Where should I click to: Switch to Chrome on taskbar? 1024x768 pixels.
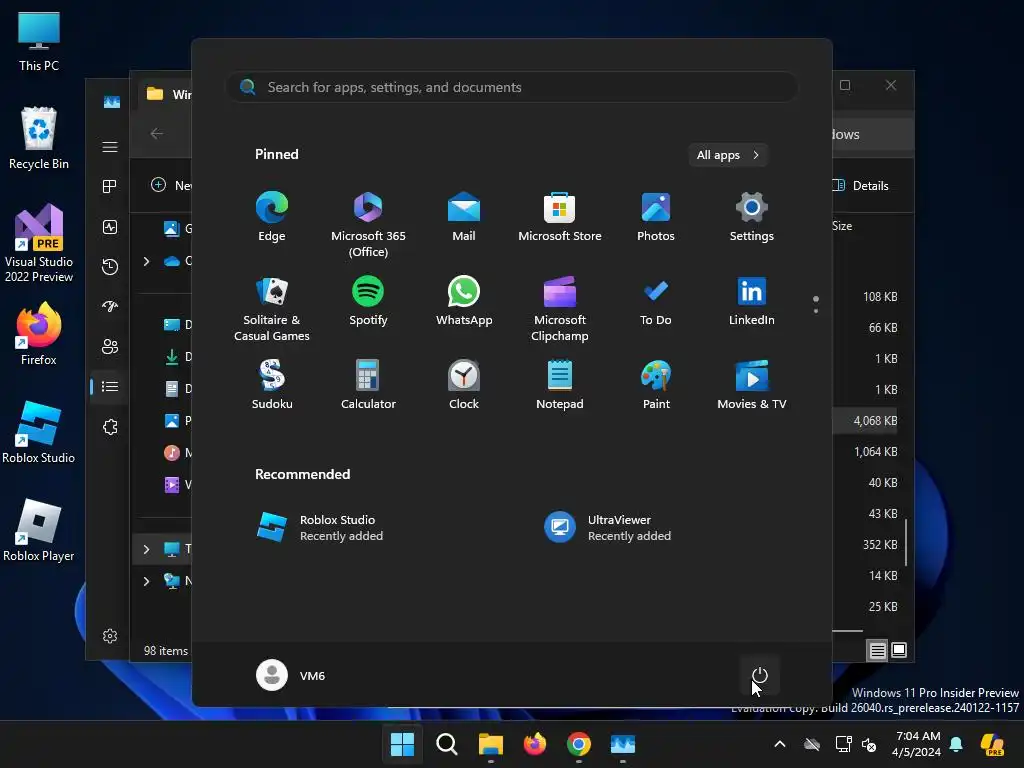[x=579, y=744]
